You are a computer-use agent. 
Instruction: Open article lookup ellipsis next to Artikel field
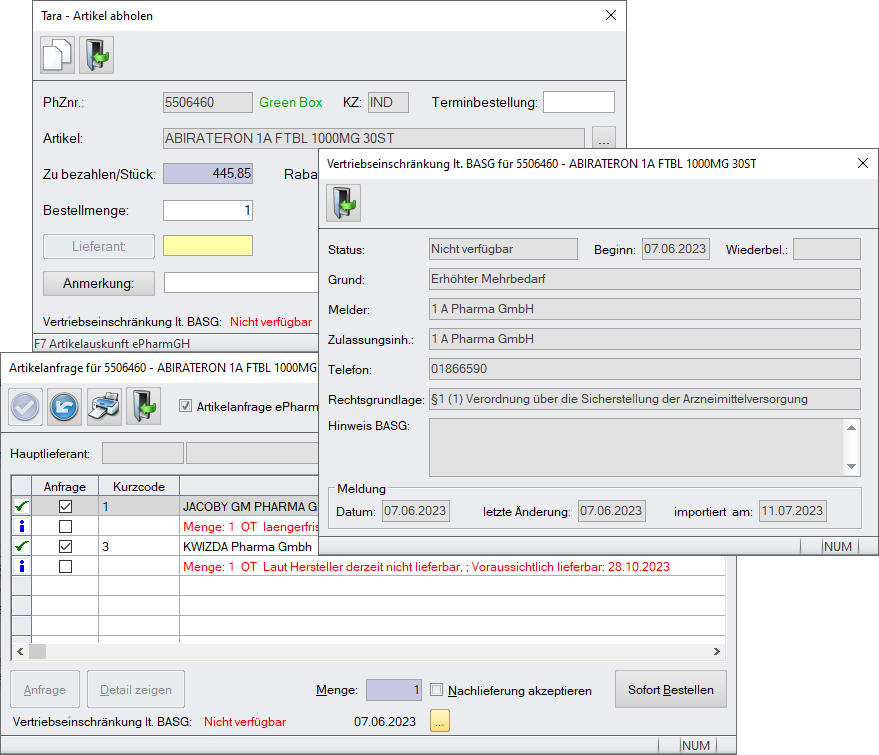click(x=604, y=138)
